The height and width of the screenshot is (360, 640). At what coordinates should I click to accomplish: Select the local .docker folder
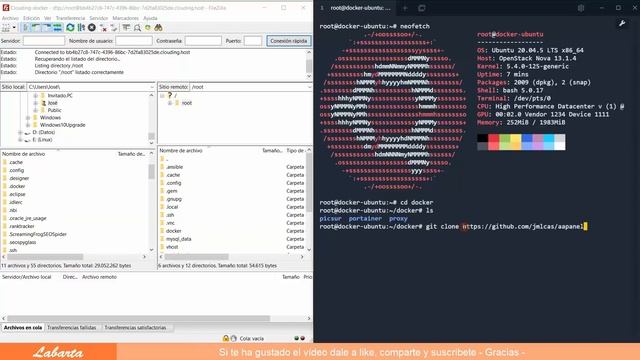[x=17, y=186]
